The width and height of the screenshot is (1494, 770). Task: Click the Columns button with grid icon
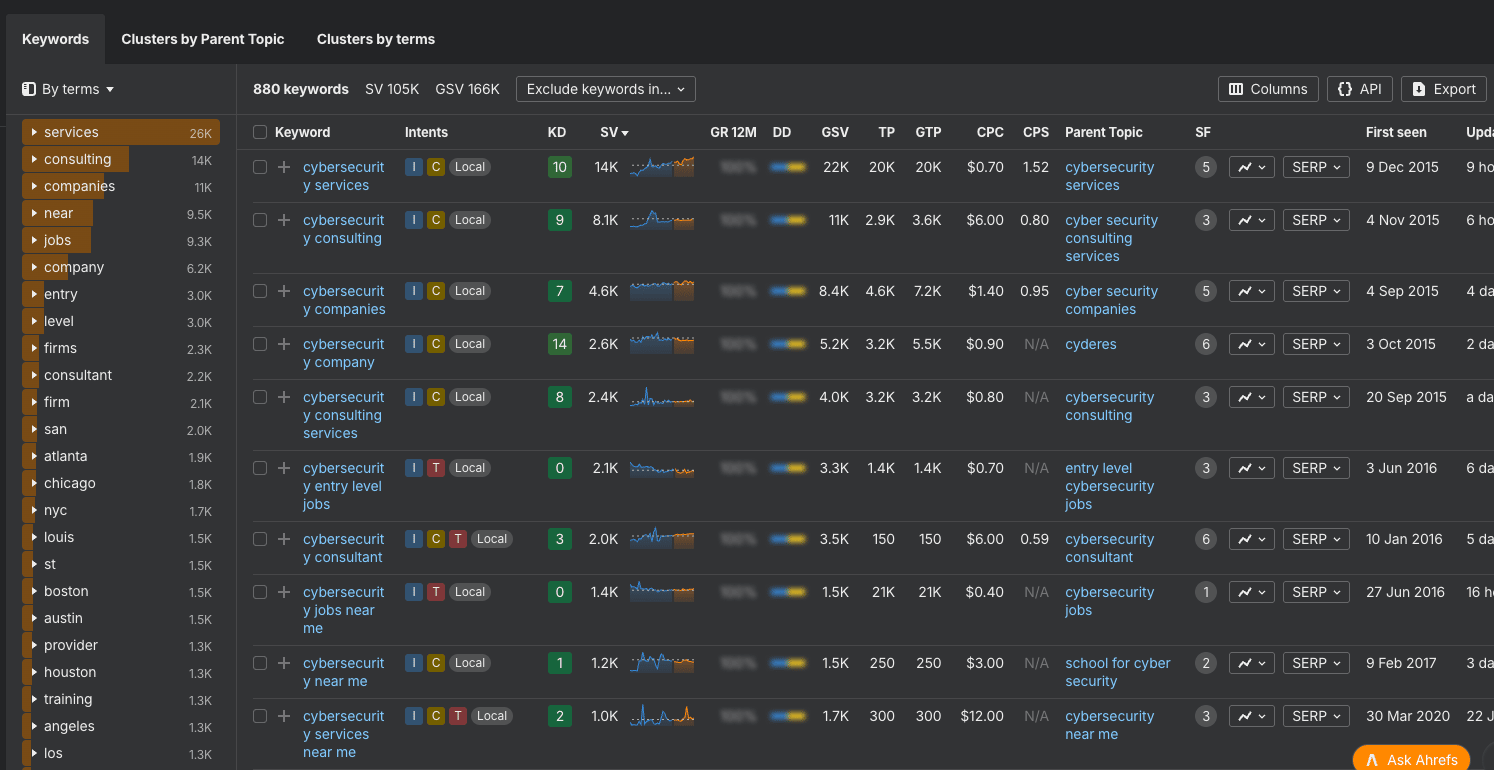pyautogui.click(x=1268, y=89)
